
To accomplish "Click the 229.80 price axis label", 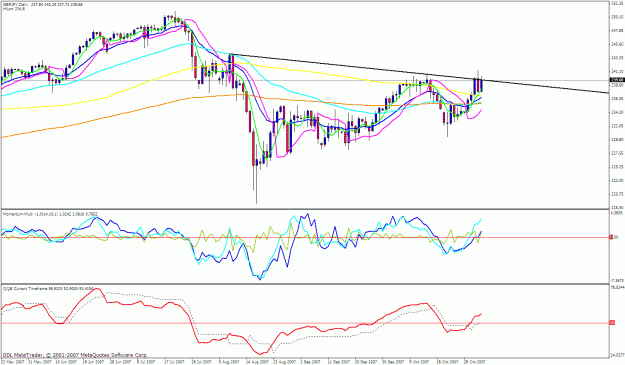I will pyautogui.click(x=617, y=139).
